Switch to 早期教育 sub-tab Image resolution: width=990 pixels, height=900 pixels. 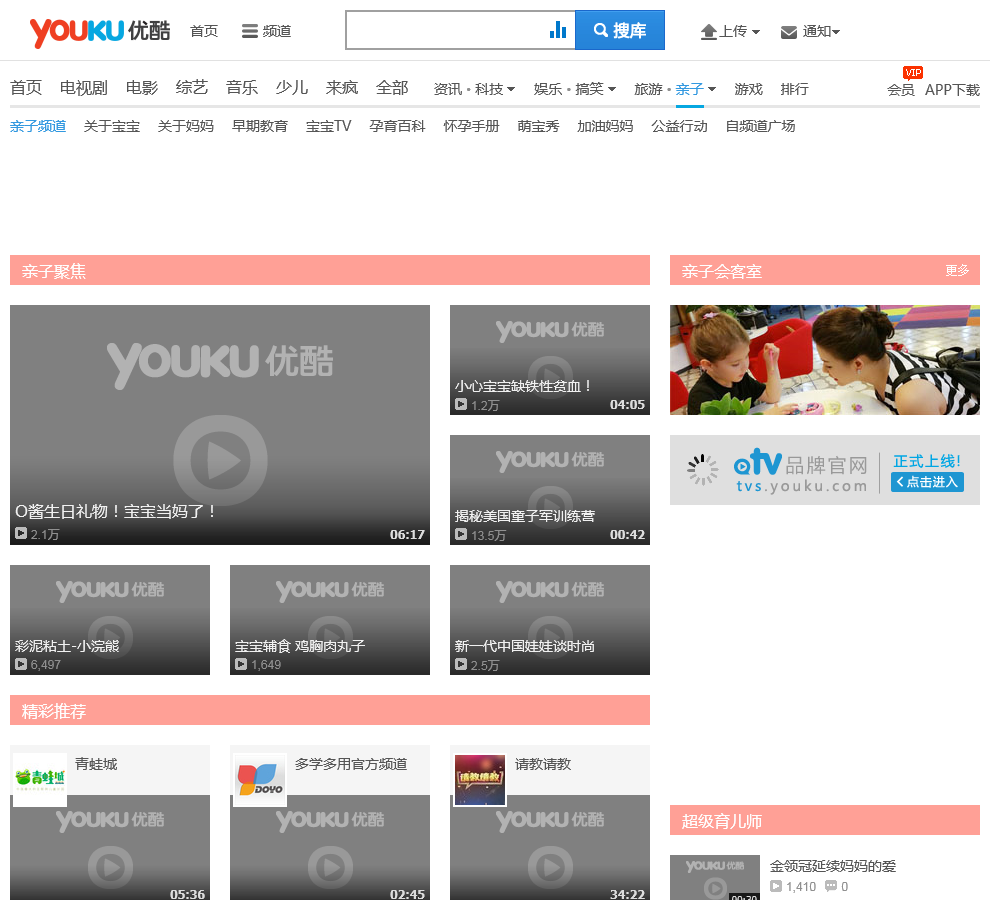tap(260, 126)
